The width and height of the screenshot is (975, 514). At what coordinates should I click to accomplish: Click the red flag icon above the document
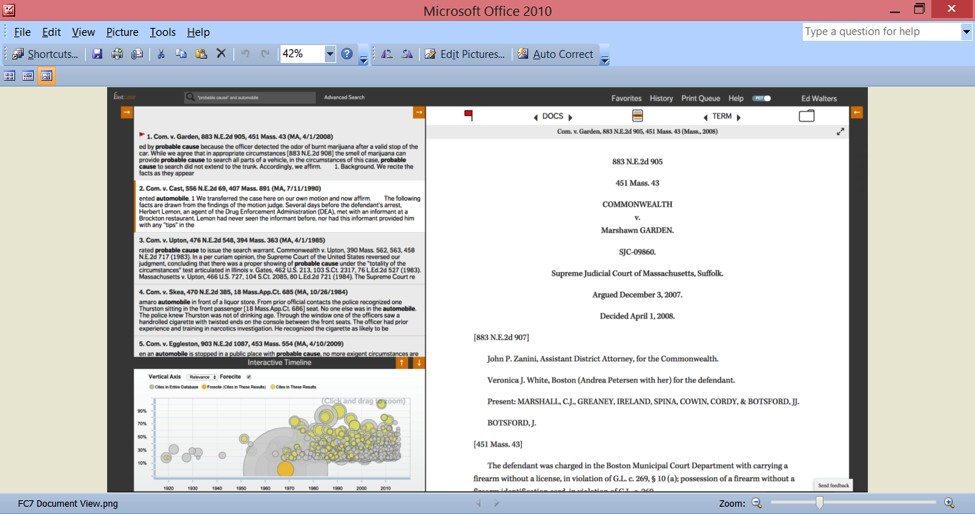[x=468, y=115]
